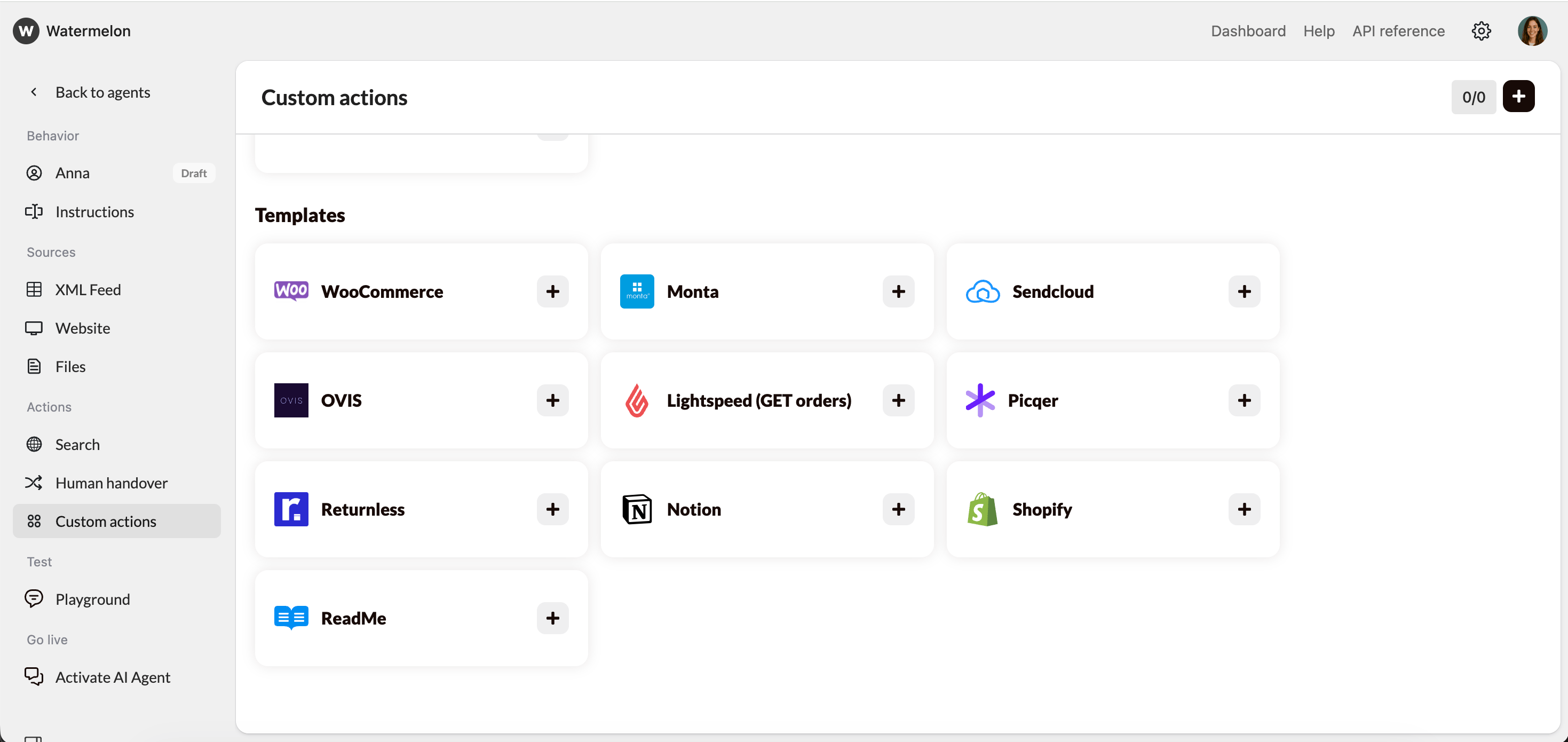Add the Picqer template
Screen dimensions: 1568x742
click(x=1244, y=400)
